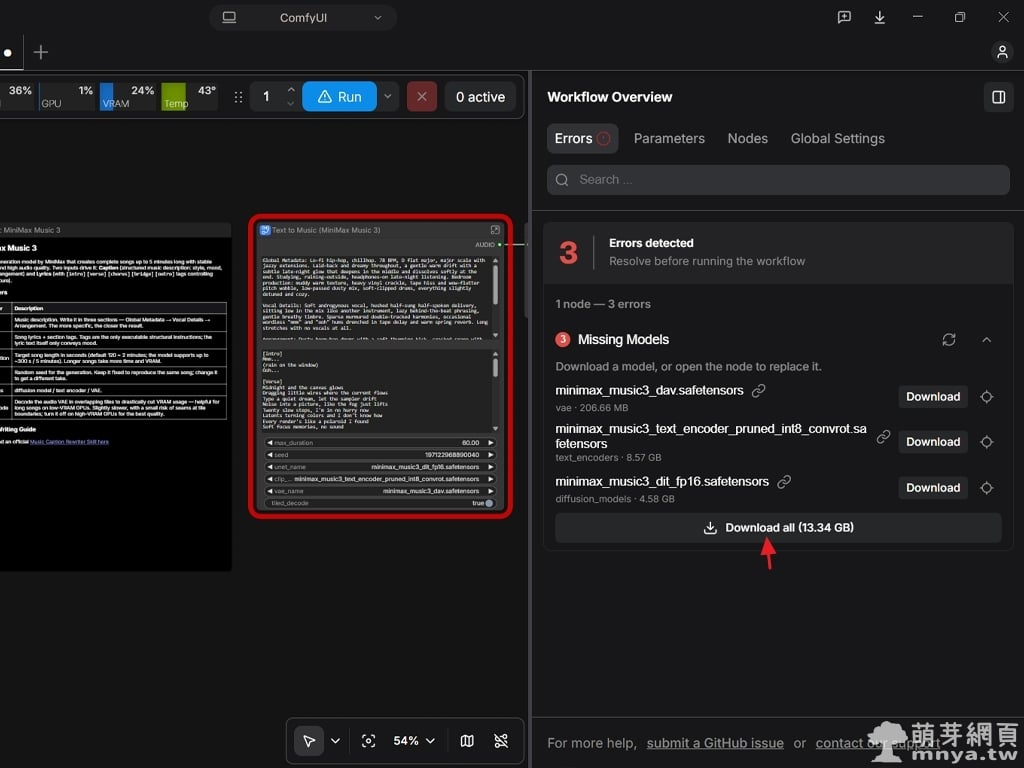Open the user account icon
1024x768 pixels.
pyautogui.click(x=1002, y=52)
